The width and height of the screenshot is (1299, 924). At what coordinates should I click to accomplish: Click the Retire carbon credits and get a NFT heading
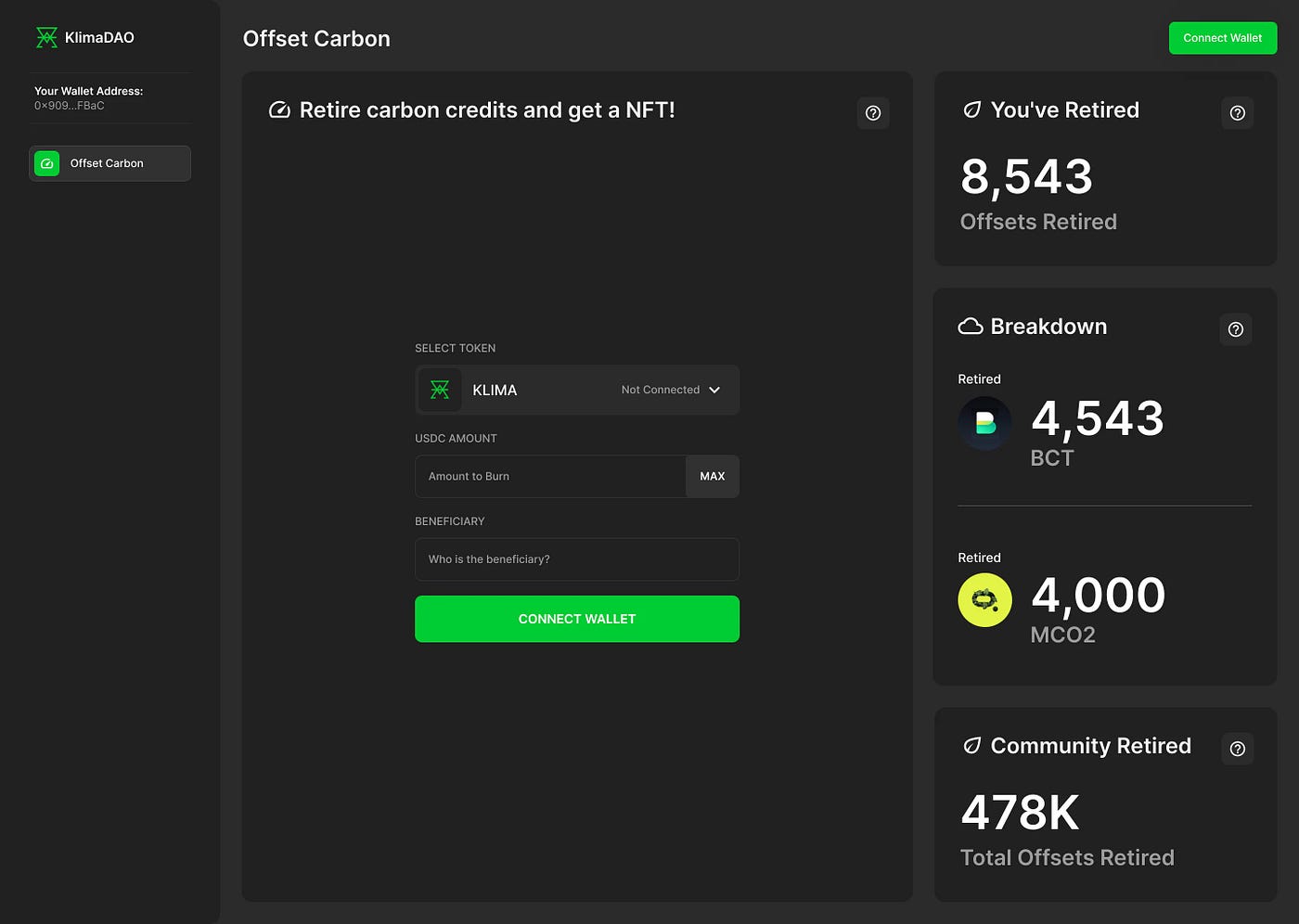[x=487, y=110]
